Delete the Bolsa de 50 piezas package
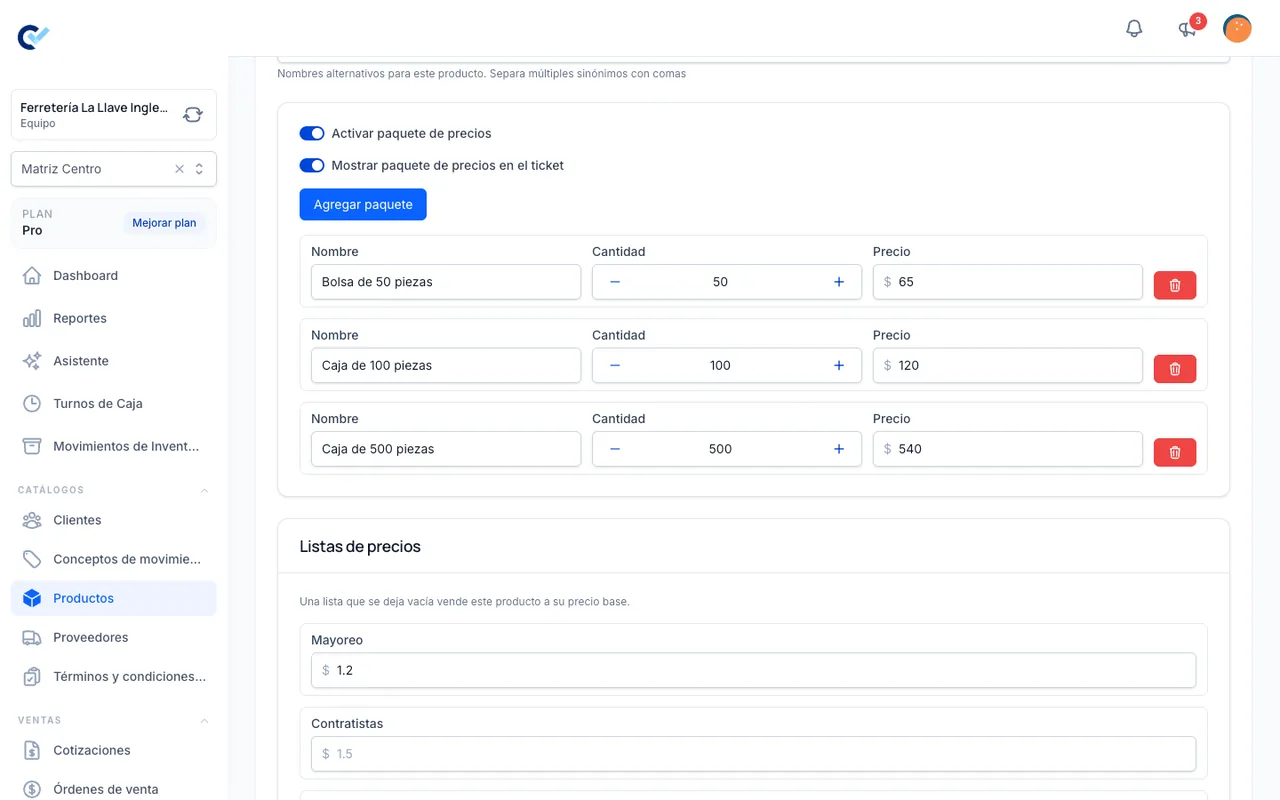 (x=1175, y=285)
